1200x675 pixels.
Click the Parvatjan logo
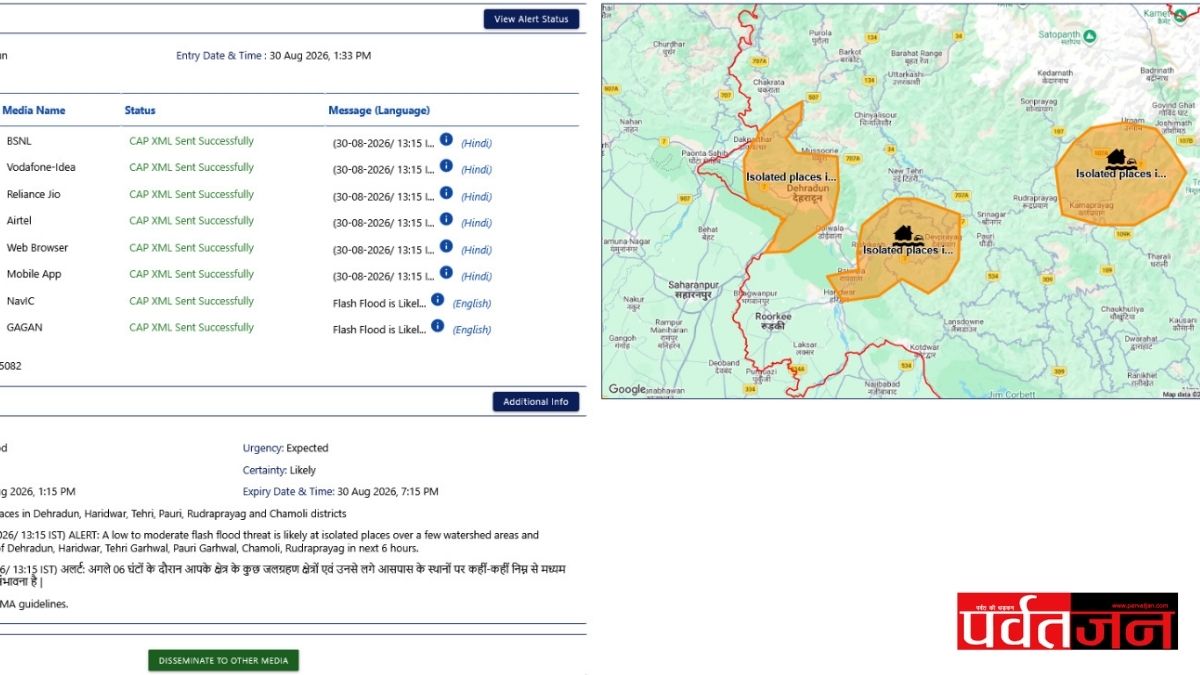(x=1068, y=621)
